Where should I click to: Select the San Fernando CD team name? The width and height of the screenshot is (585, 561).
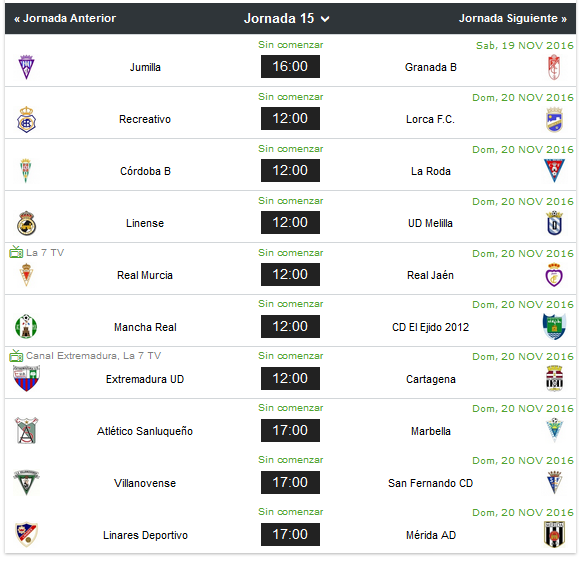(431, 483)
